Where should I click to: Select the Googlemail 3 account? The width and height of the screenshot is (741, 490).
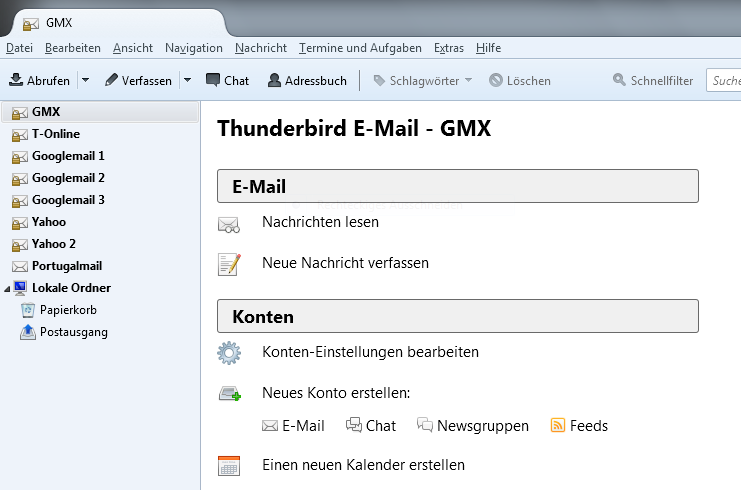100,200
